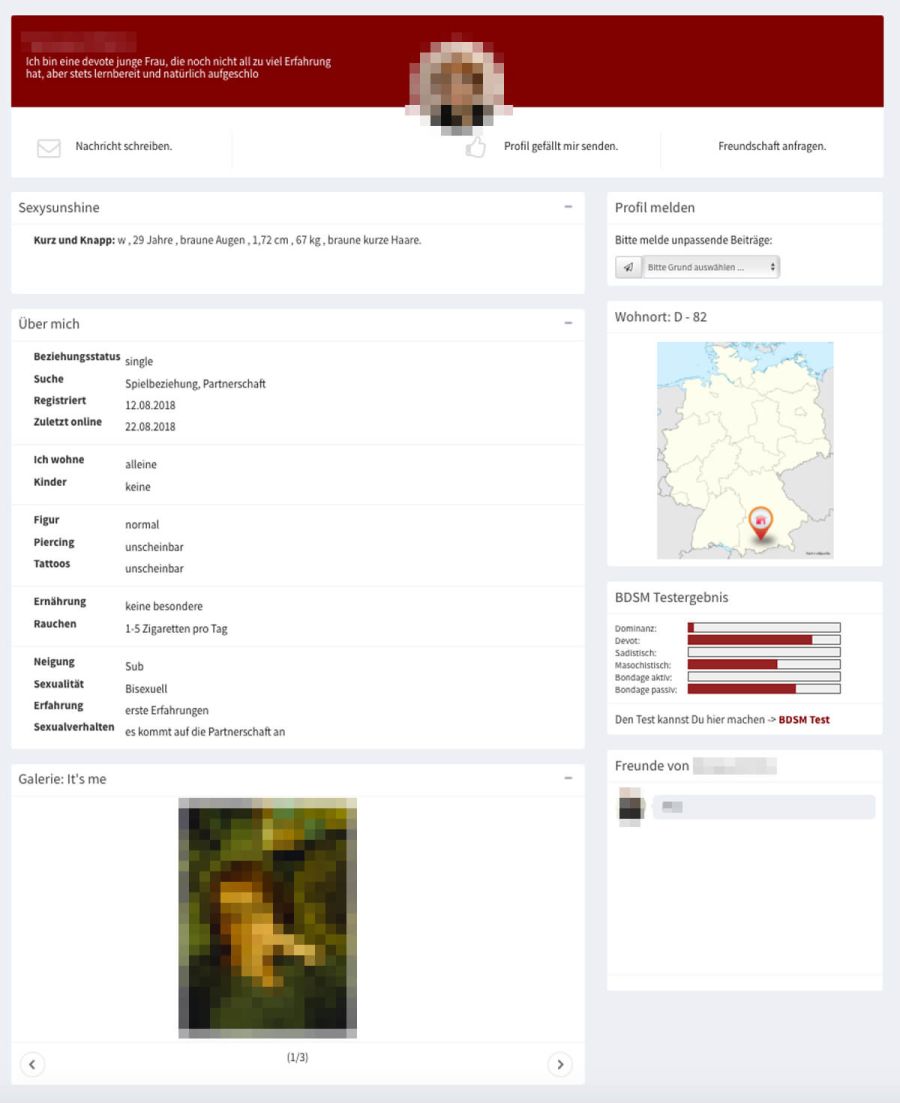The image size is (900, 1103).
Task: Click Wohnort: D - 82 heading
Action: point(661,317)
